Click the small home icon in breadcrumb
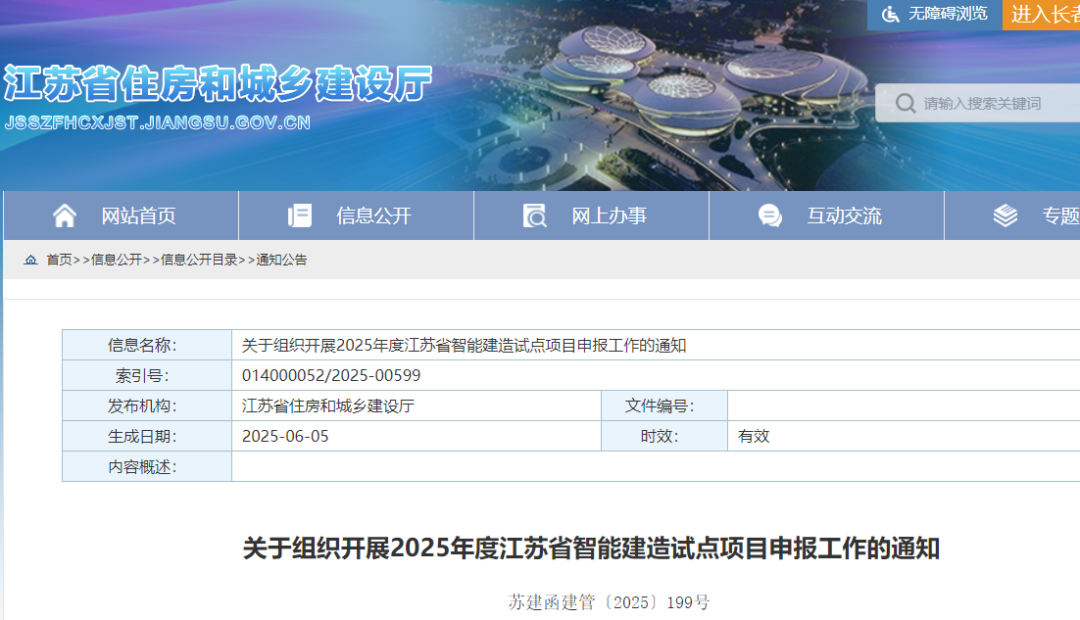Image resolution: width=1080 pixels, height=620 pixels. pos(31,260)
